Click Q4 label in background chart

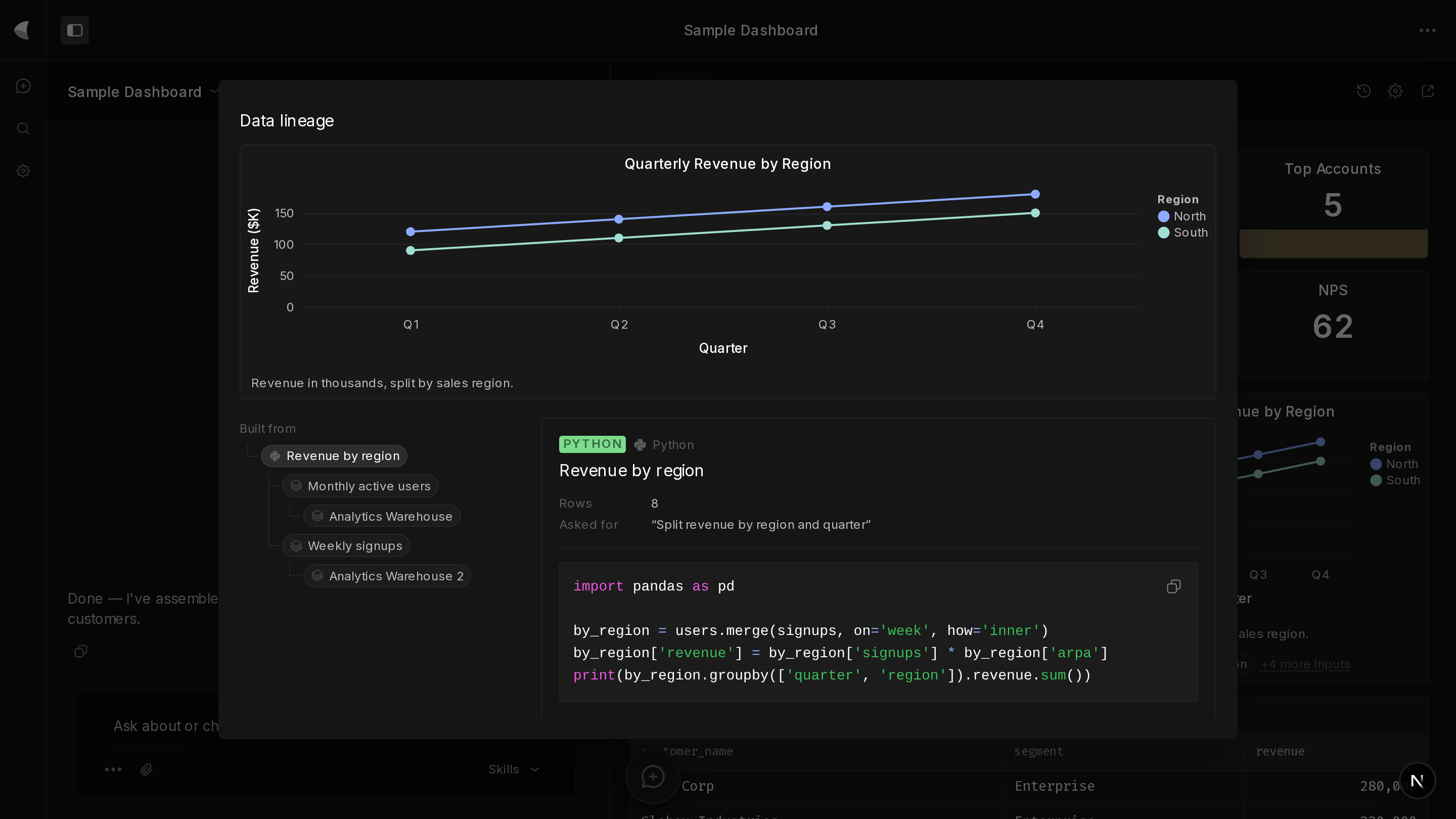[x=1321, y=575]
